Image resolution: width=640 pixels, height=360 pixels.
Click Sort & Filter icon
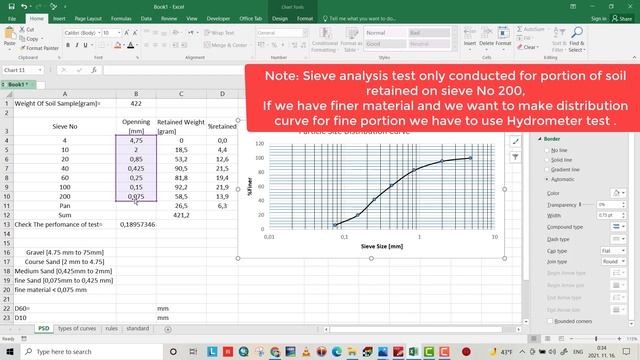pos(559,33)
